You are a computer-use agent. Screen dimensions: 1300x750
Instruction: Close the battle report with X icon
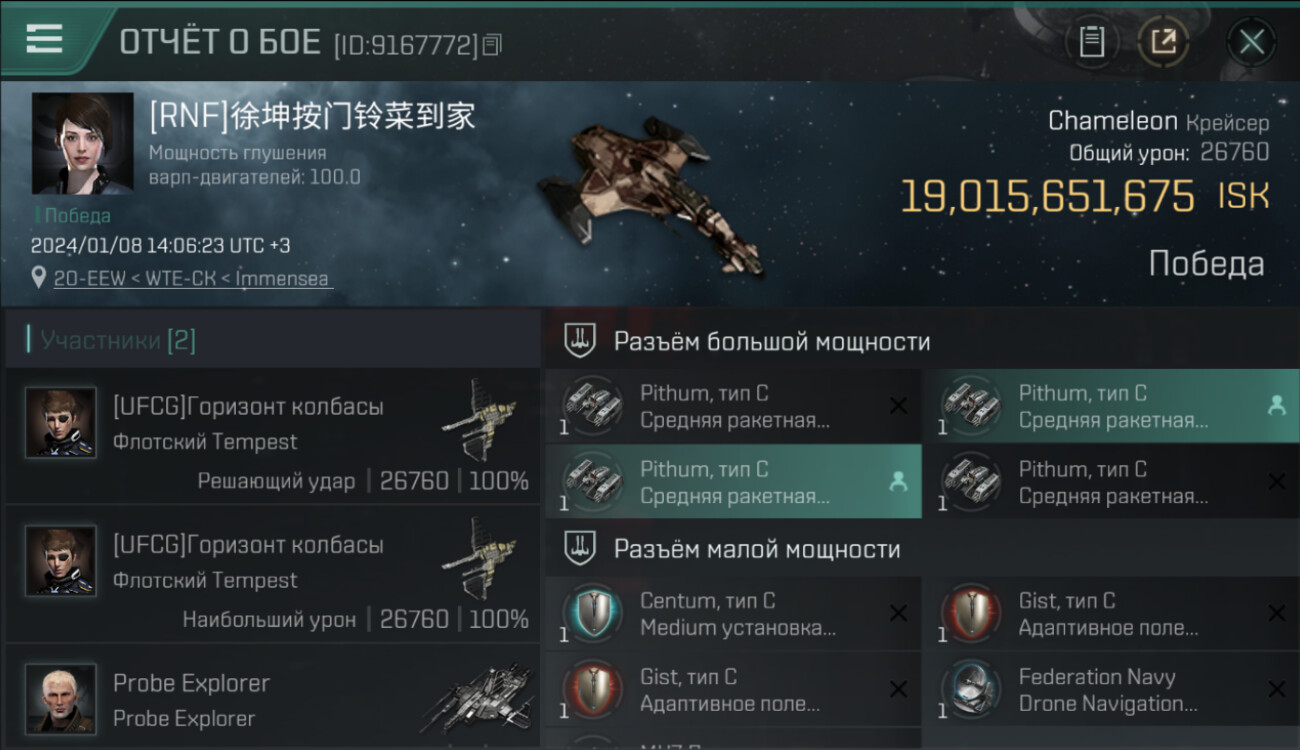pos(1251,42)
